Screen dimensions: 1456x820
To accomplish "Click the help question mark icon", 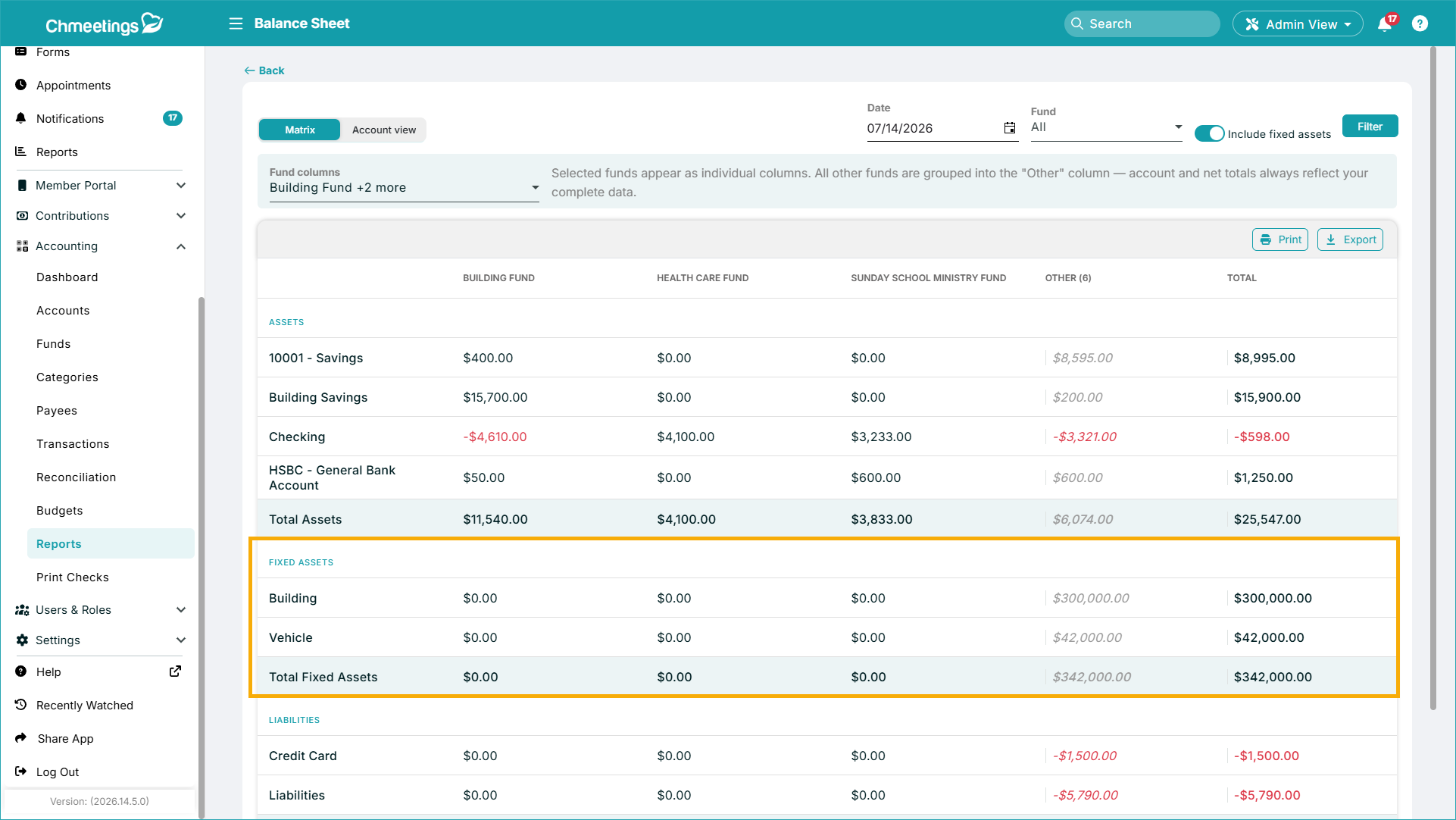I will click(1420, 23).
